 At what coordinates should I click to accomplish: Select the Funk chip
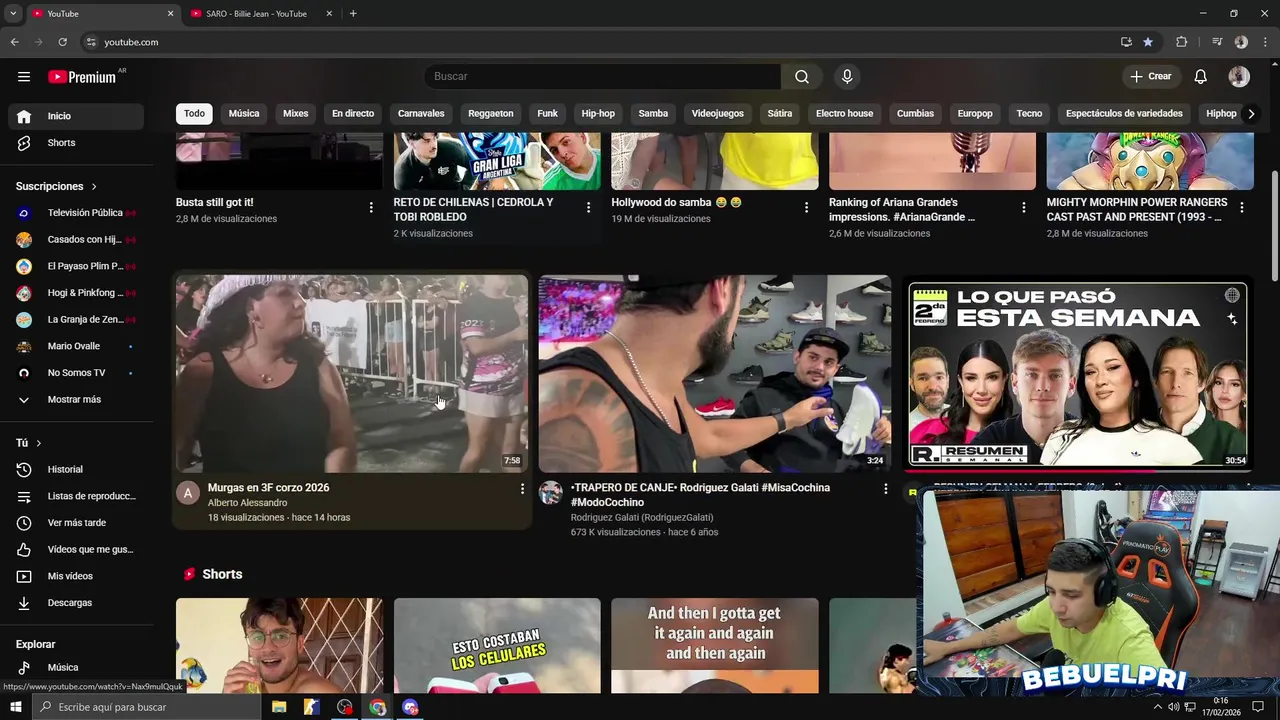[548, 114]
